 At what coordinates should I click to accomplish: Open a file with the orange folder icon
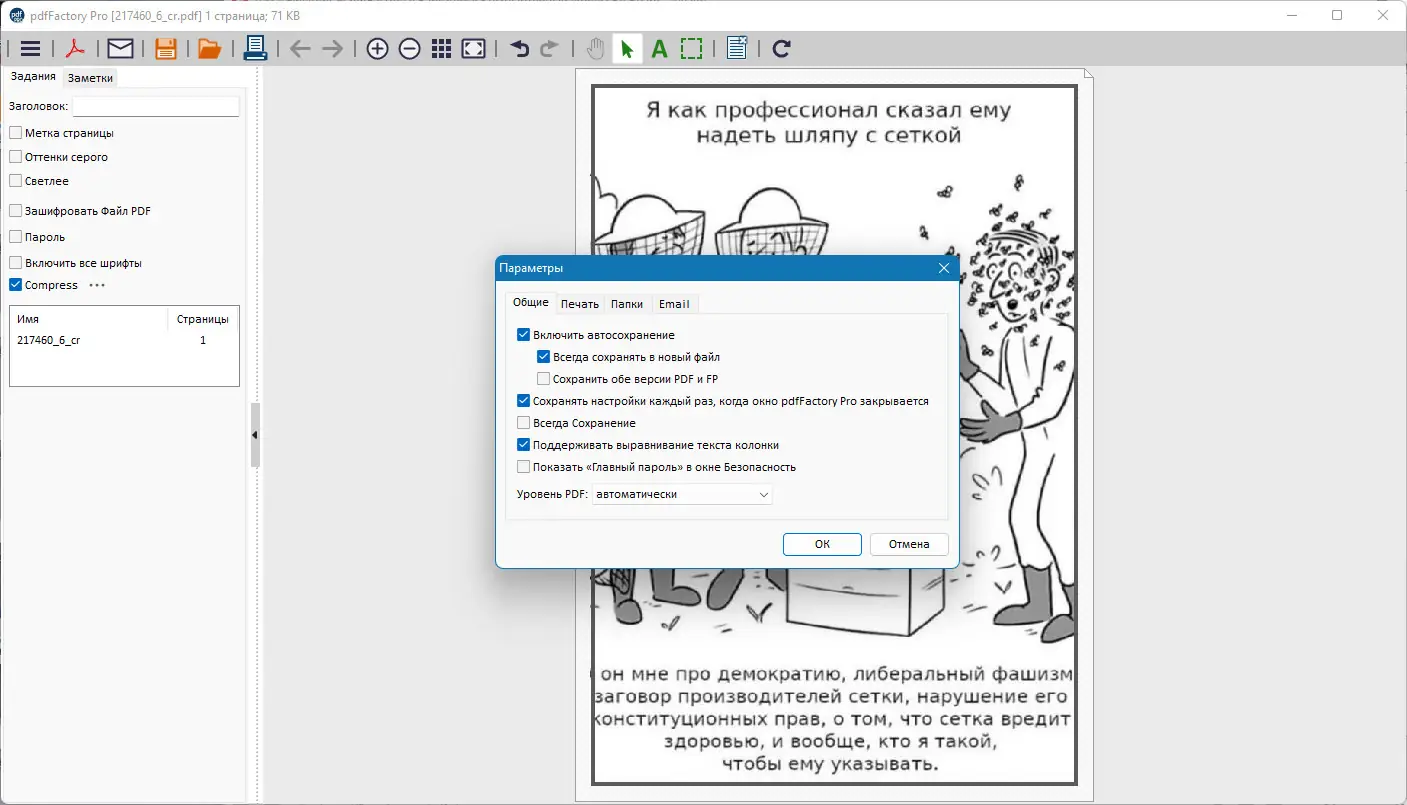click(209, 48)
